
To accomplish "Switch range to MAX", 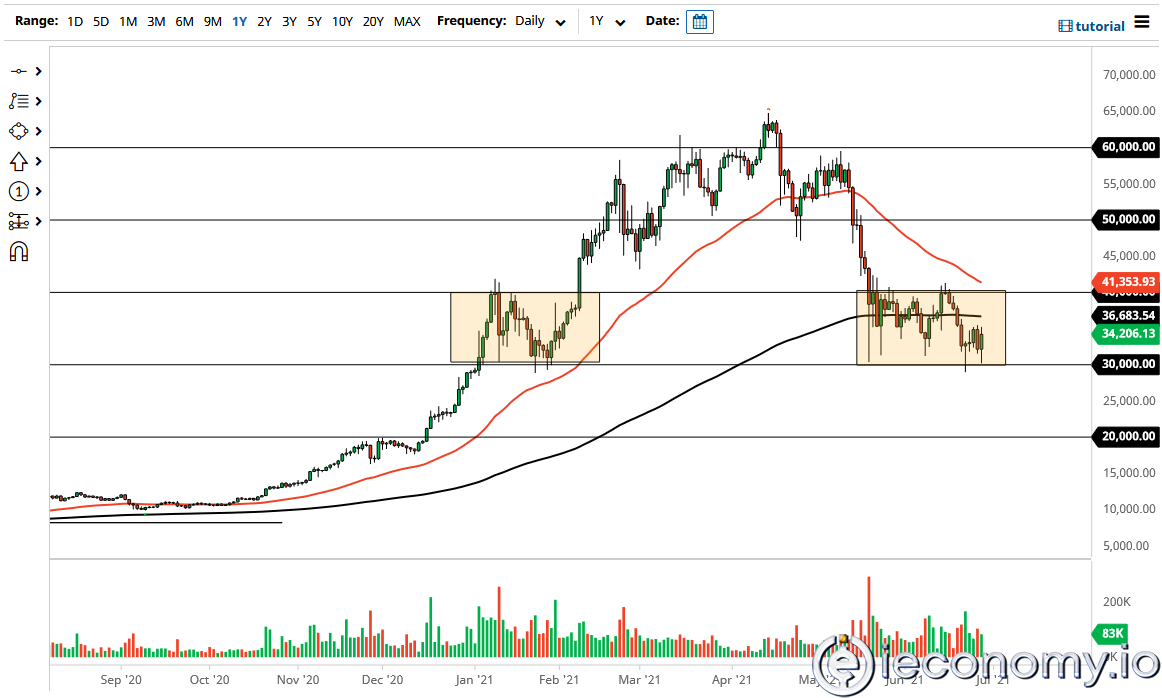I will coord(407,21).
